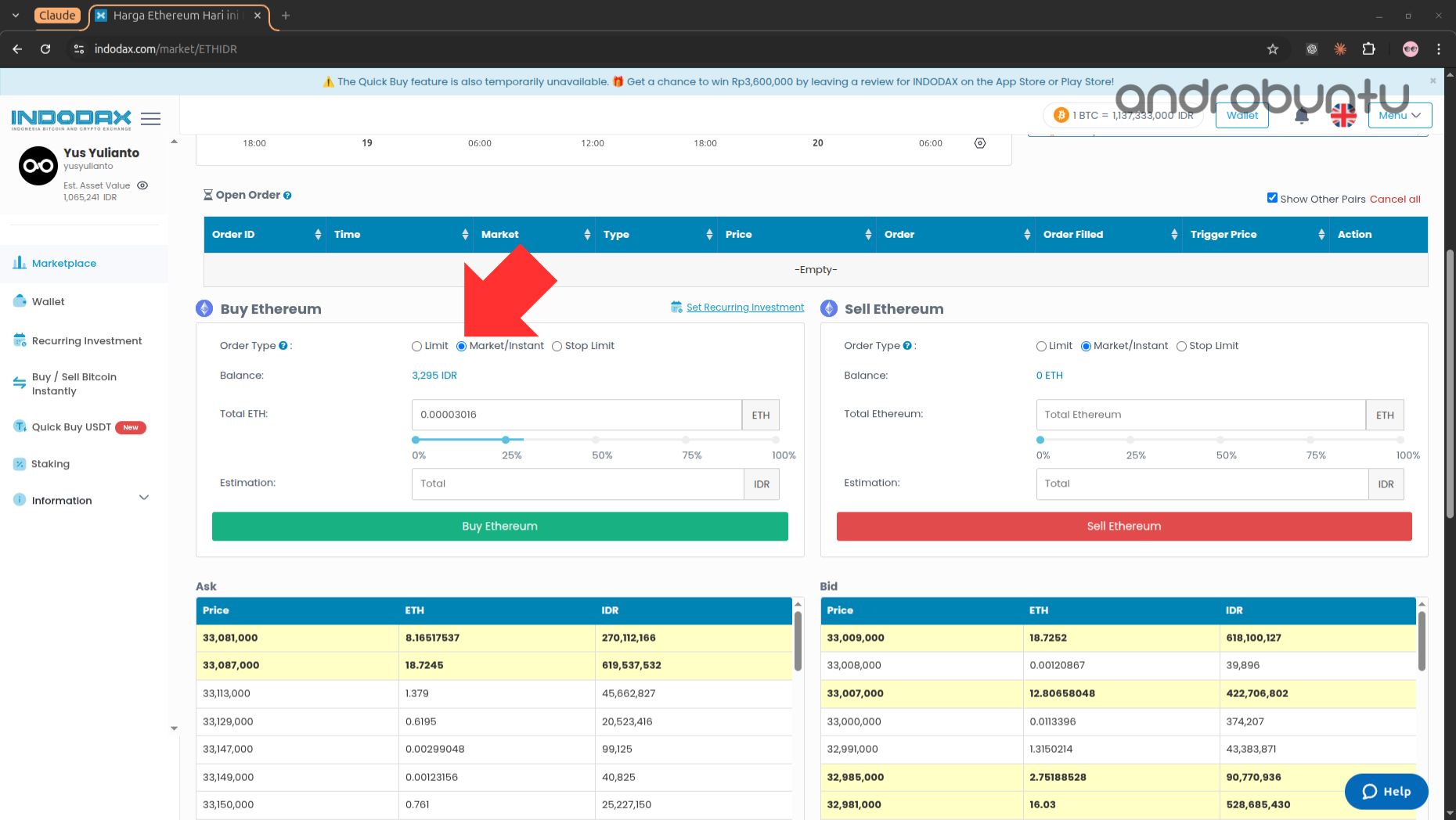Image resolution: width=1456 pixels, height=820 pixels.
Task: Open Wallet from the left sidebar
Action: (x=49, y=302)
